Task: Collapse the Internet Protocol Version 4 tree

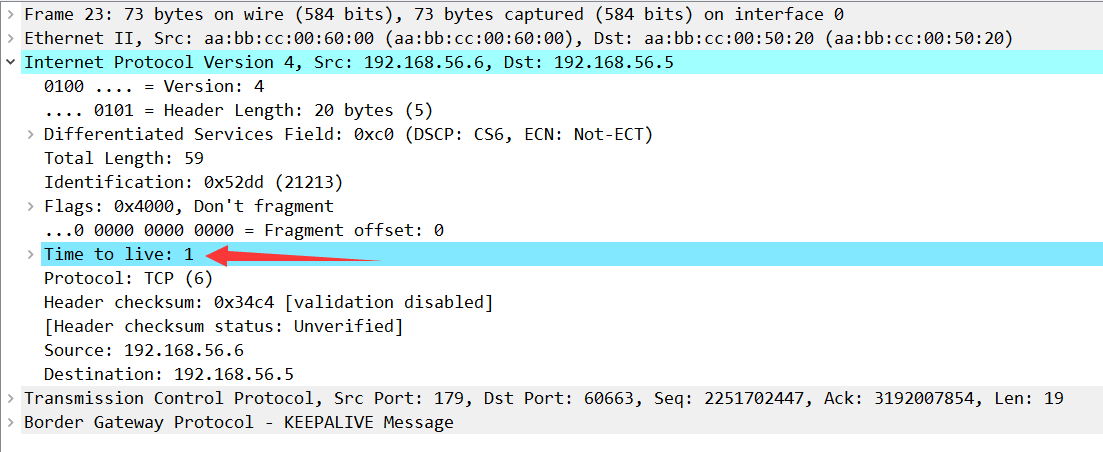Action: coord(10,62)
